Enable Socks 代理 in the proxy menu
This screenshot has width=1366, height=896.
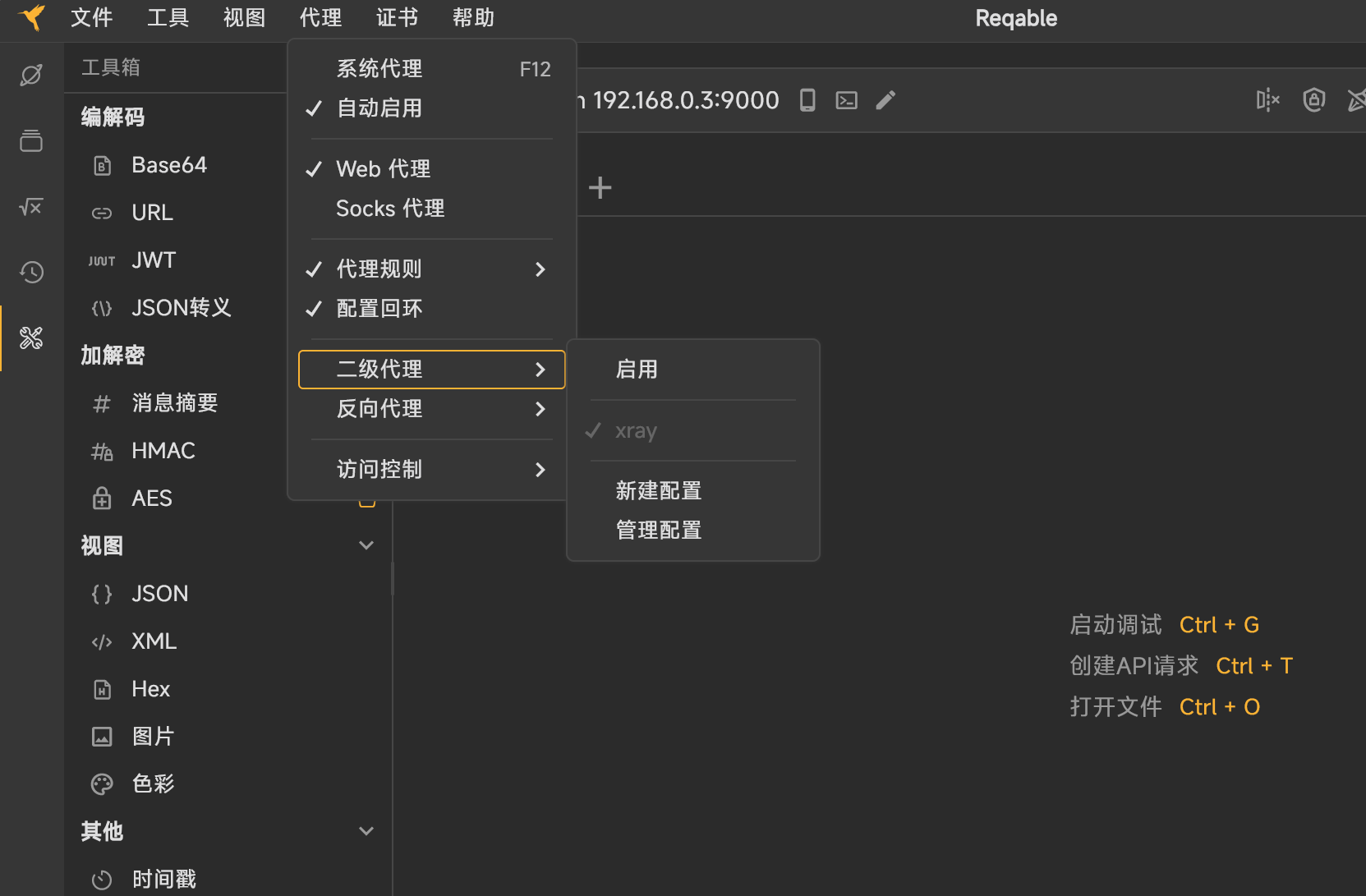391,208
